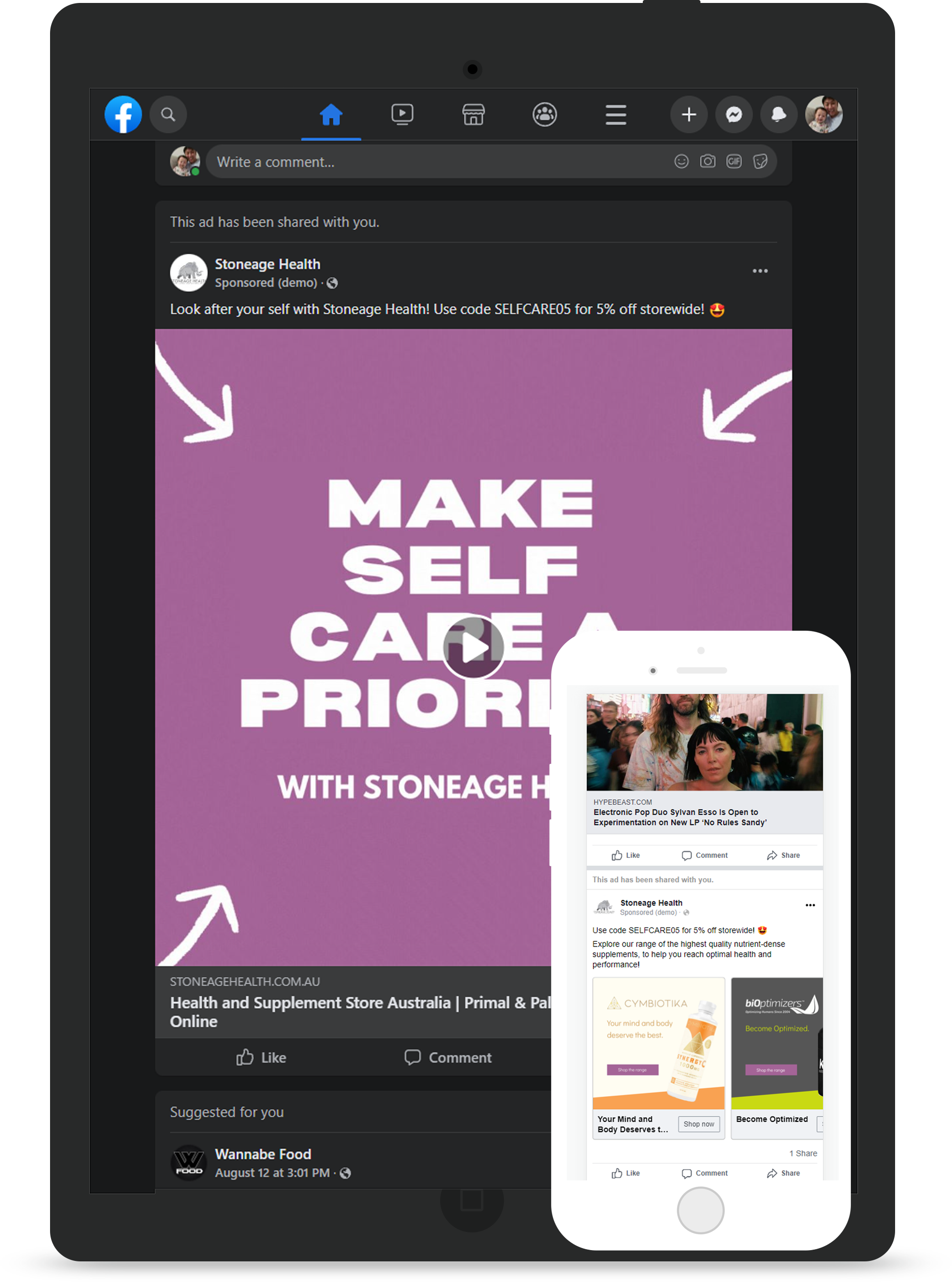Open the notifications bell icon
Screen dimensions: 952x1282
[779, 114]
